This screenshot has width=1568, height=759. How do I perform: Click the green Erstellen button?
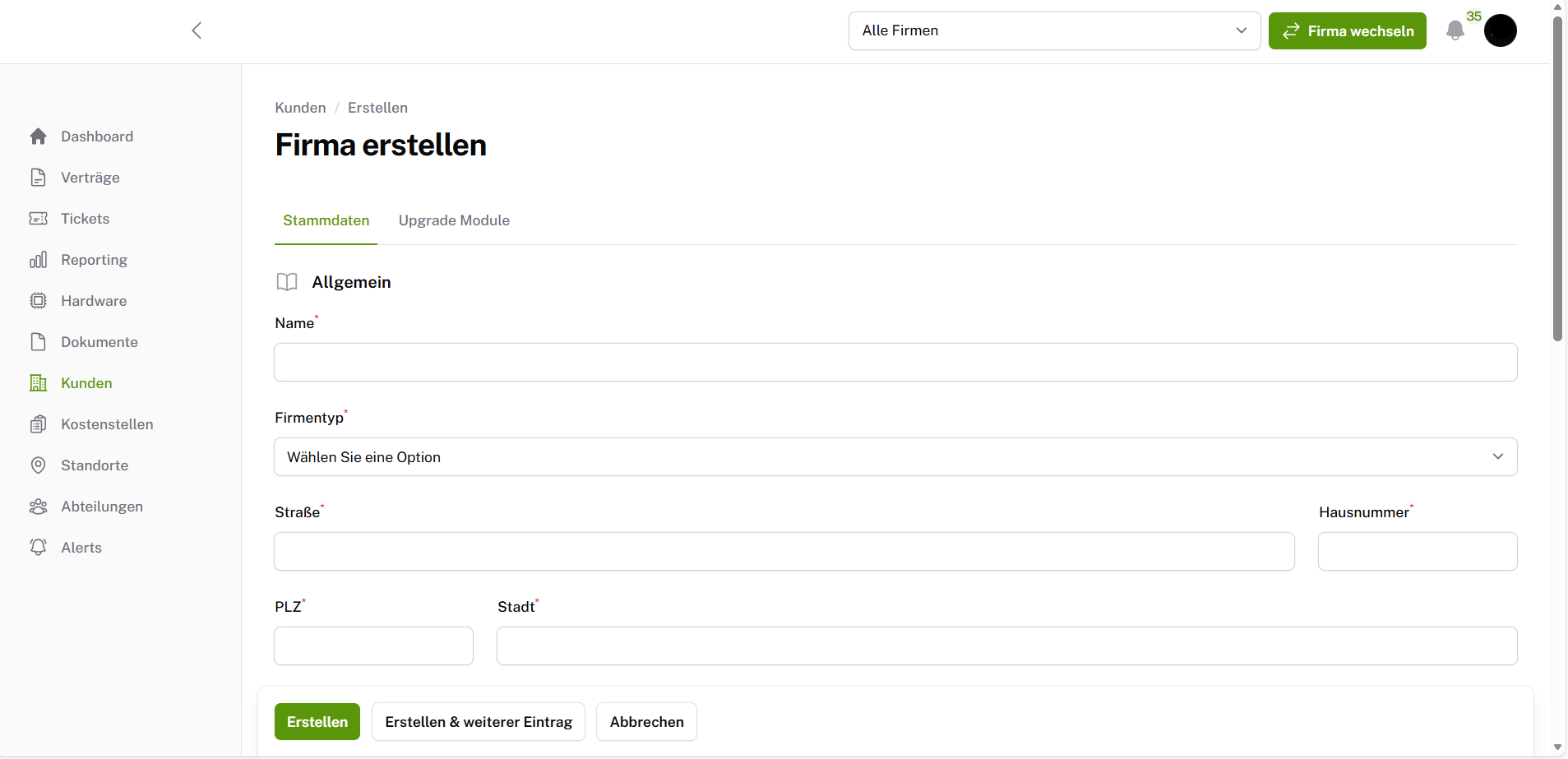pos(317,722)
